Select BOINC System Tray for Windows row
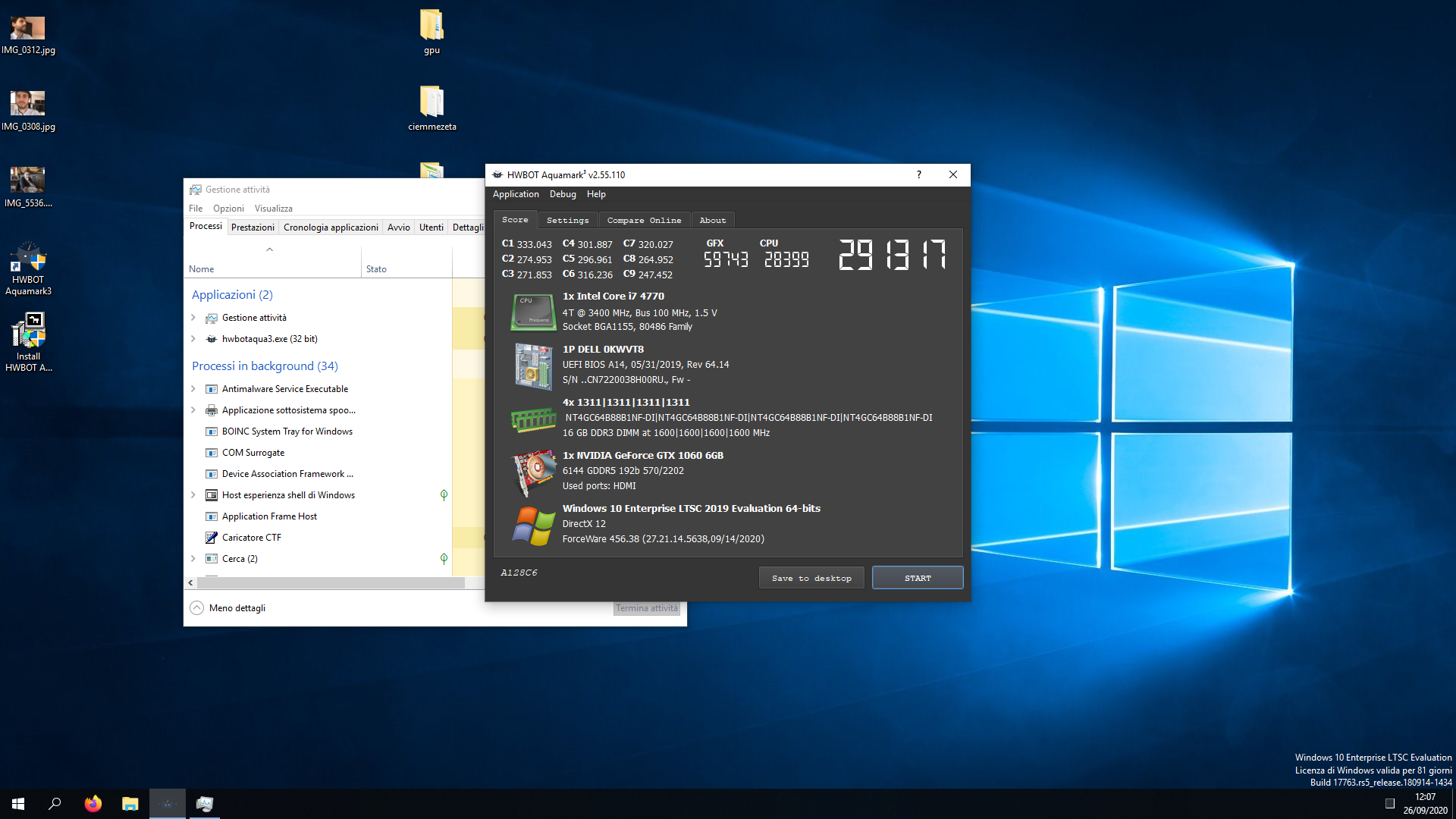The height and width of the screenshot is (819, 1456). coord(318,431)
